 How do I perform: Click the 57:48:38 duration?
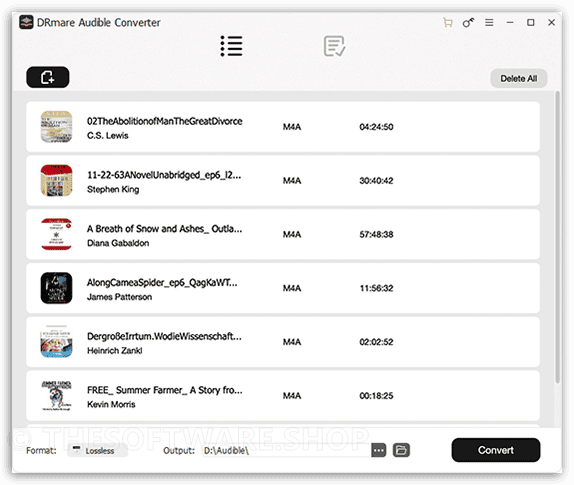tap(376, 235)
